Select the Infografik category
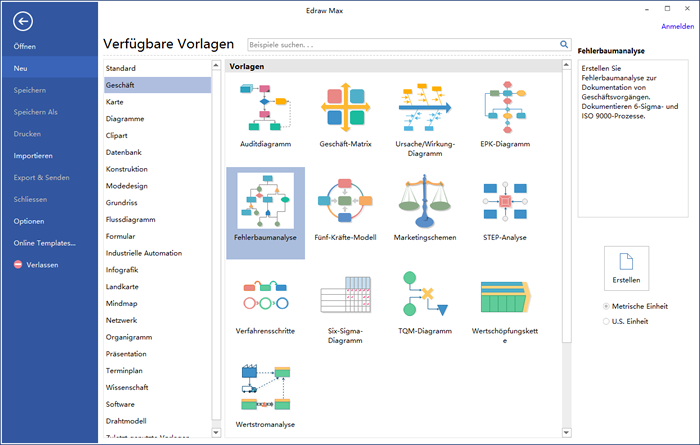This screenshot has width=700, height=445. tap(157, 270)
